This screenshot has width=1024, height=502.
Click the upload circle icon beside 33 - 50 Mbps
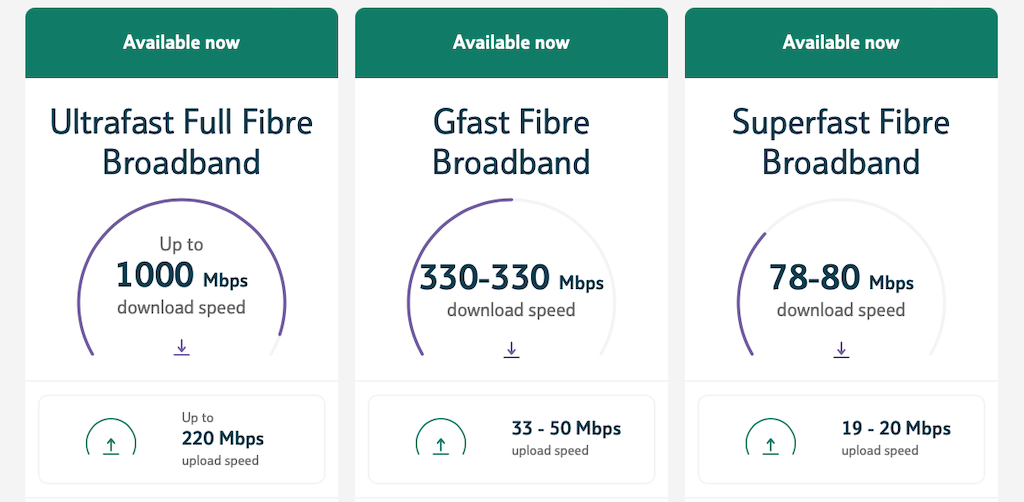click(x=441, y=438)
